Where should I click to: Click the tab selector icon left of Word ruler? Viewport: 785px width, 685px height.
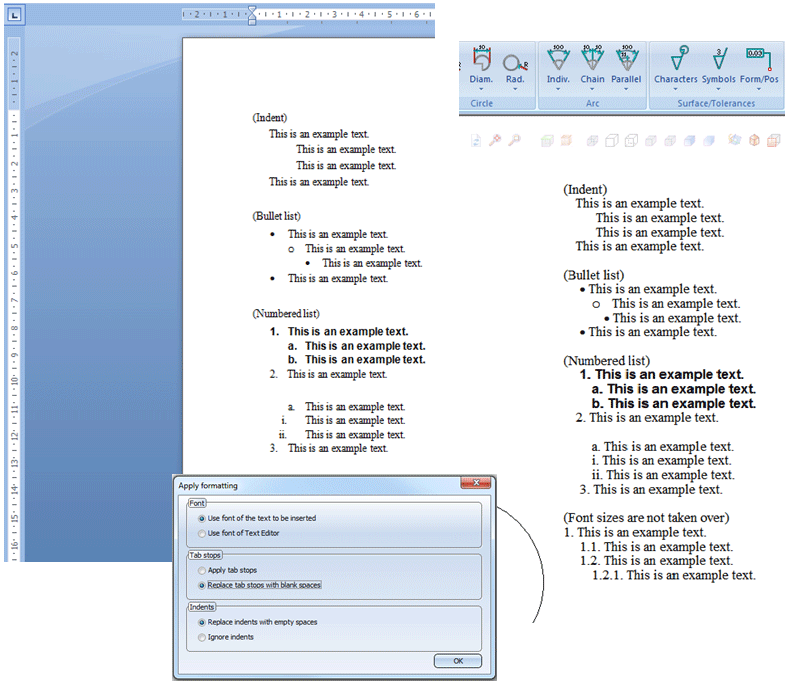15,16
